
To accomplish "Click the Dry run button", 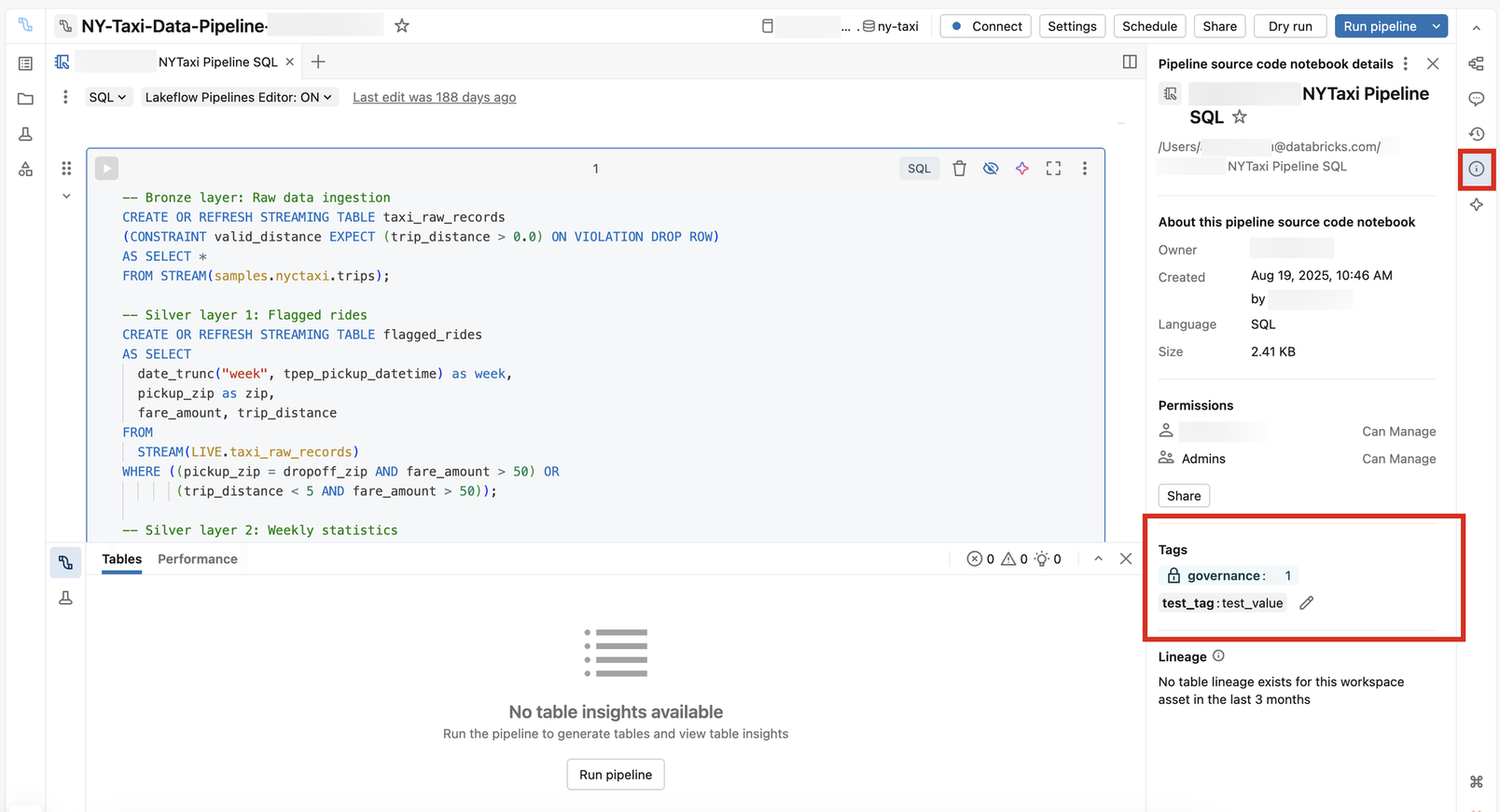I will pos(1290,26).
